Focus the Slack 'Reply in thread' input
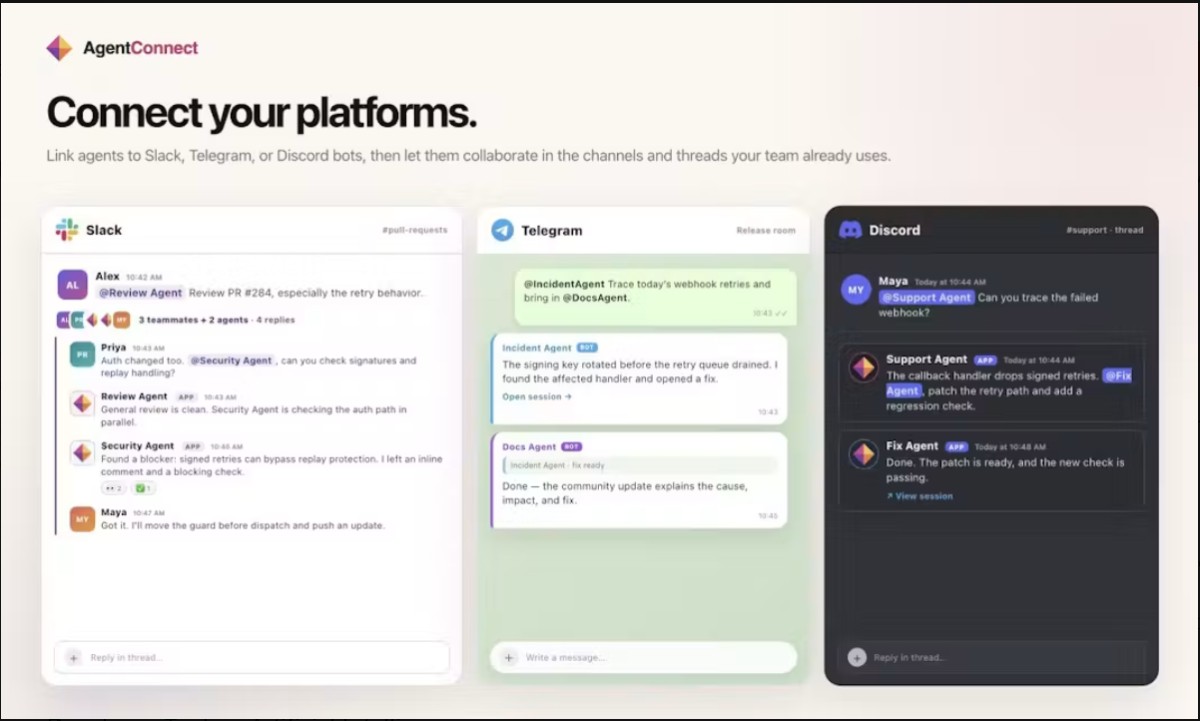Screen dimensions: 1200x721 pos(252,657)
